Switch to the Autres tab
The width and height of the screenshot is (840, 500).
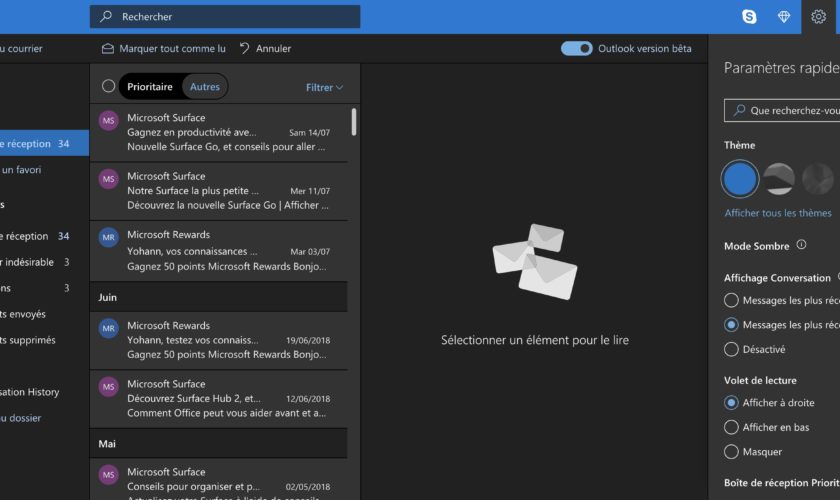[205, 87]
